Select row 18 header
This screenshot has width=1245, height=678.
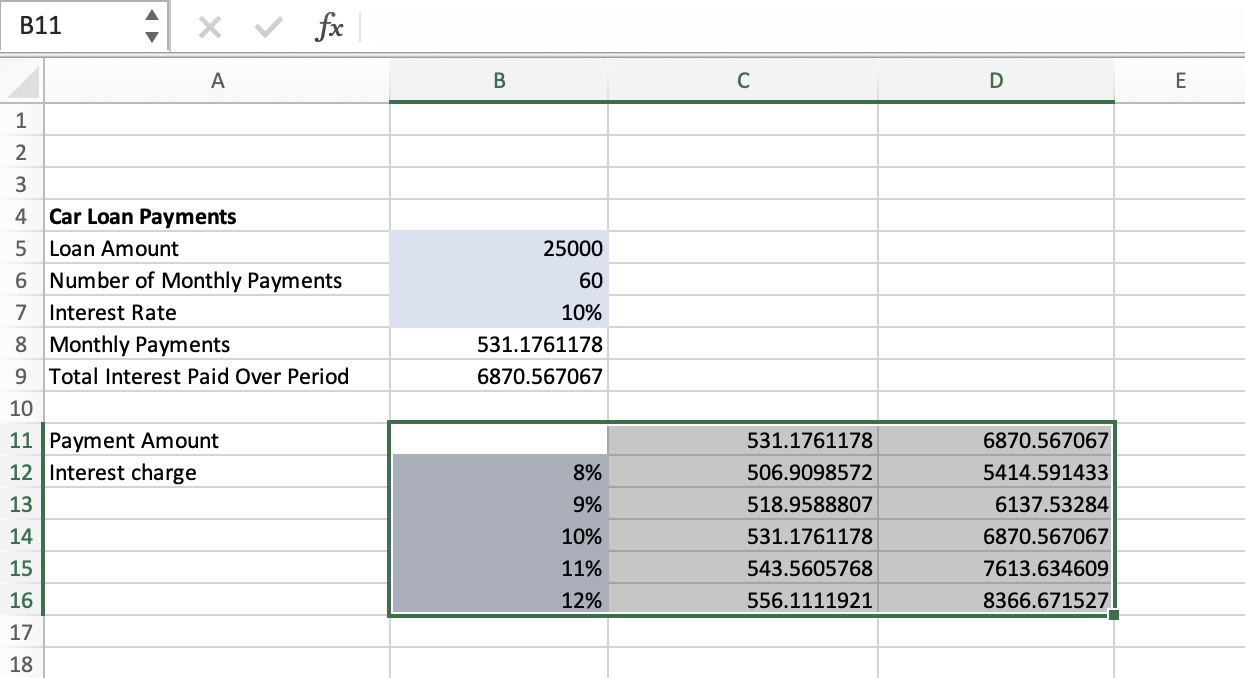(21, 664)
